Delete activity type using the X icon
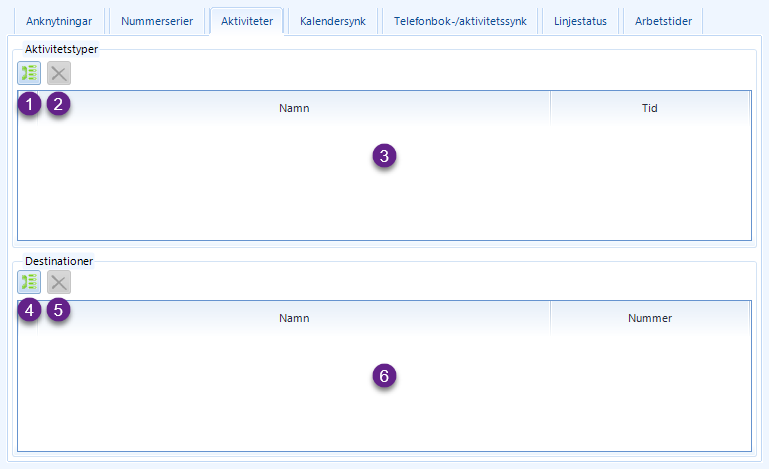769x469 pixels. point(59,73)
